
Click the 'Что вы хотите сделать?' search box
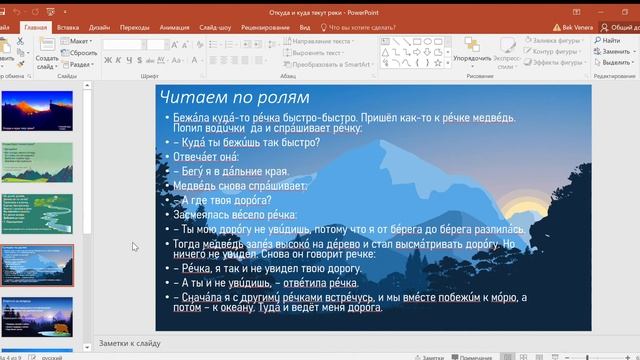tap(358, 27)
